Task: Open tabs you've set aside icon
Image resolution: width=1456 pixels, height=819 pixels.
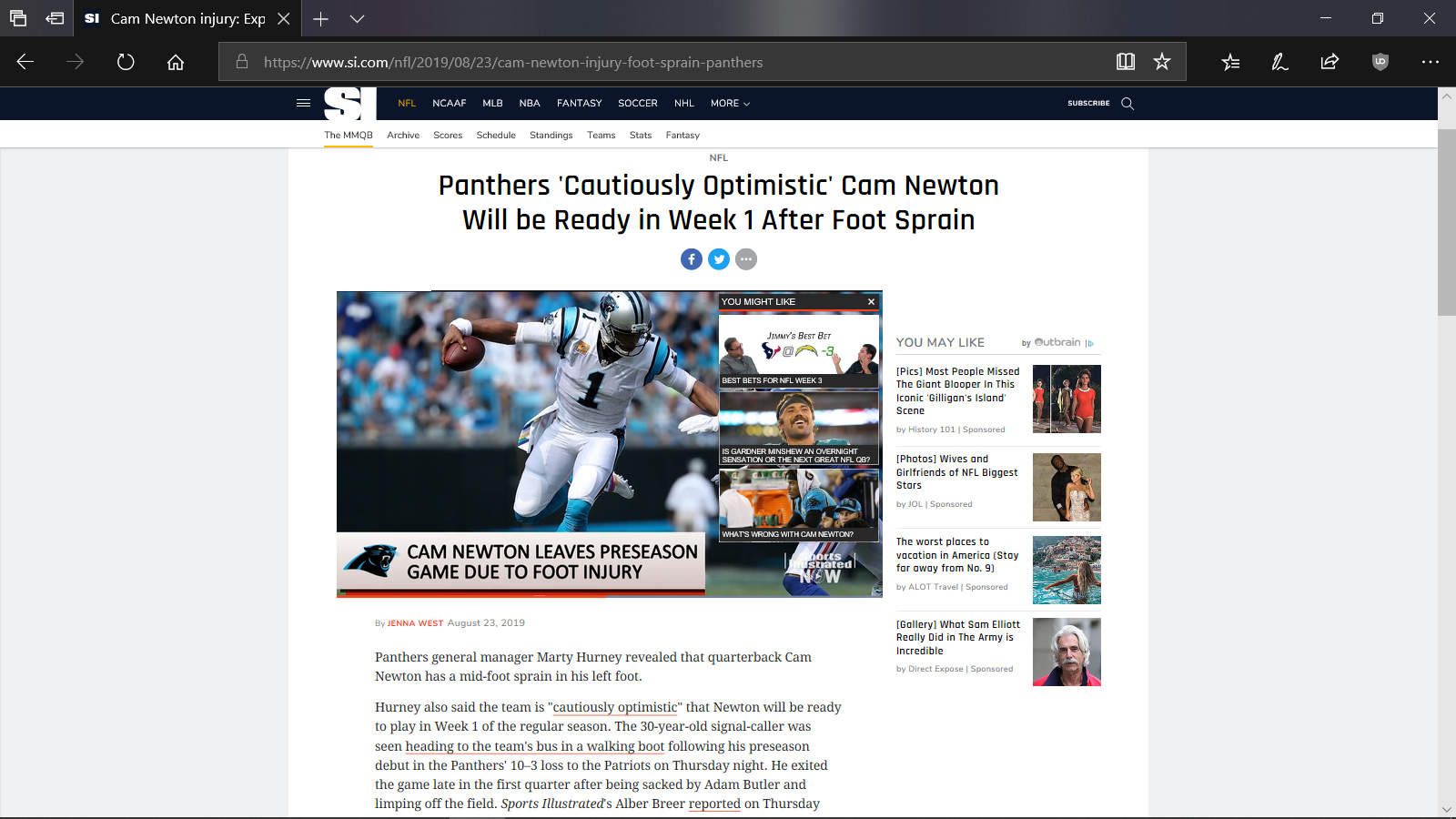Action: point(18,18)
